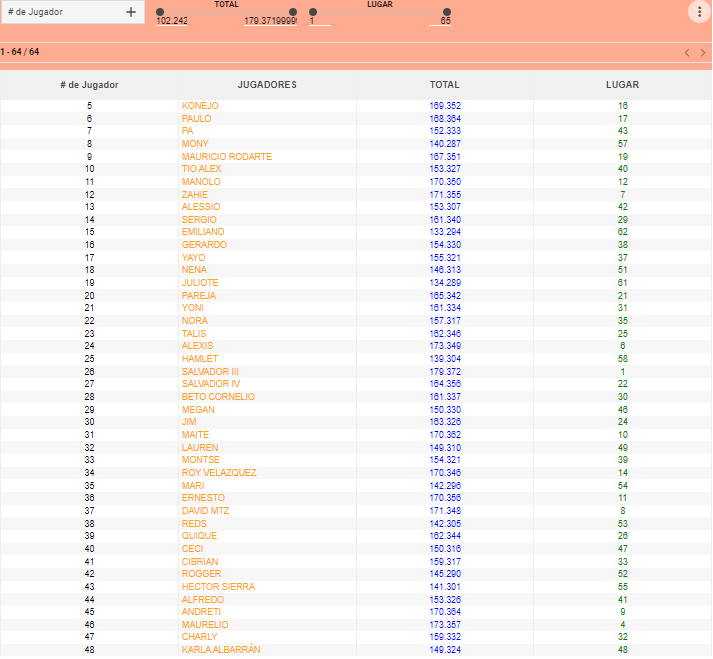Select player SALVADOR III
Image resolution: width=713 pixels, height=659 pixels.
(x=210, y=372)
